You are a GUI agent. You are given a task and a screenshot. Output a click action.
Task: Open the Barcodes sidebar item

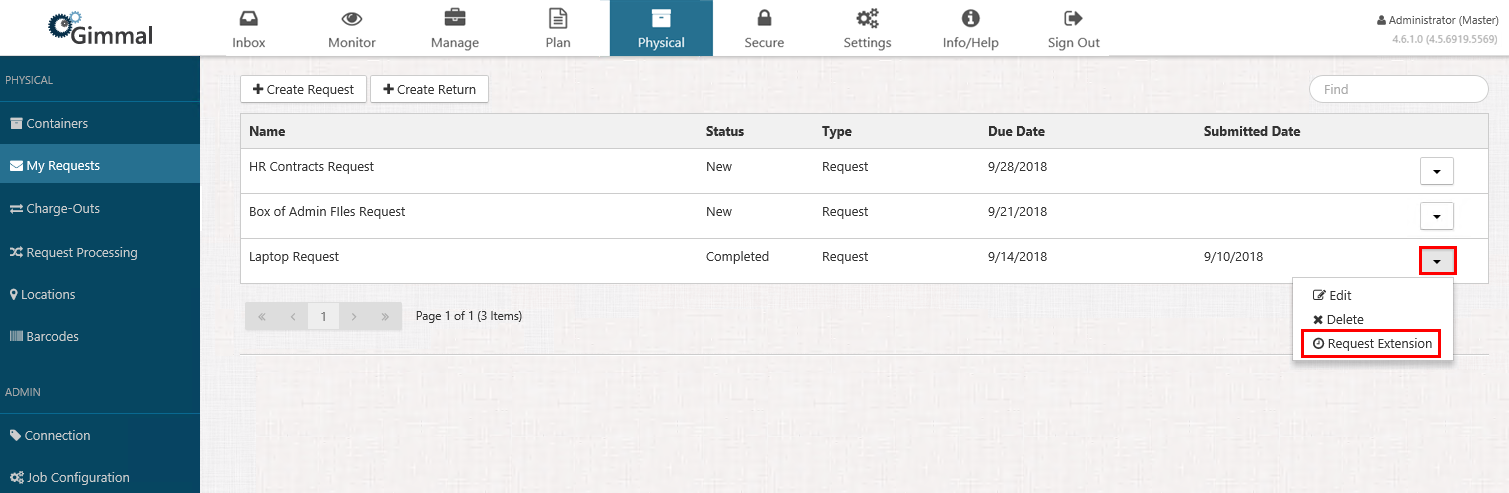click(x=52, y=337)
